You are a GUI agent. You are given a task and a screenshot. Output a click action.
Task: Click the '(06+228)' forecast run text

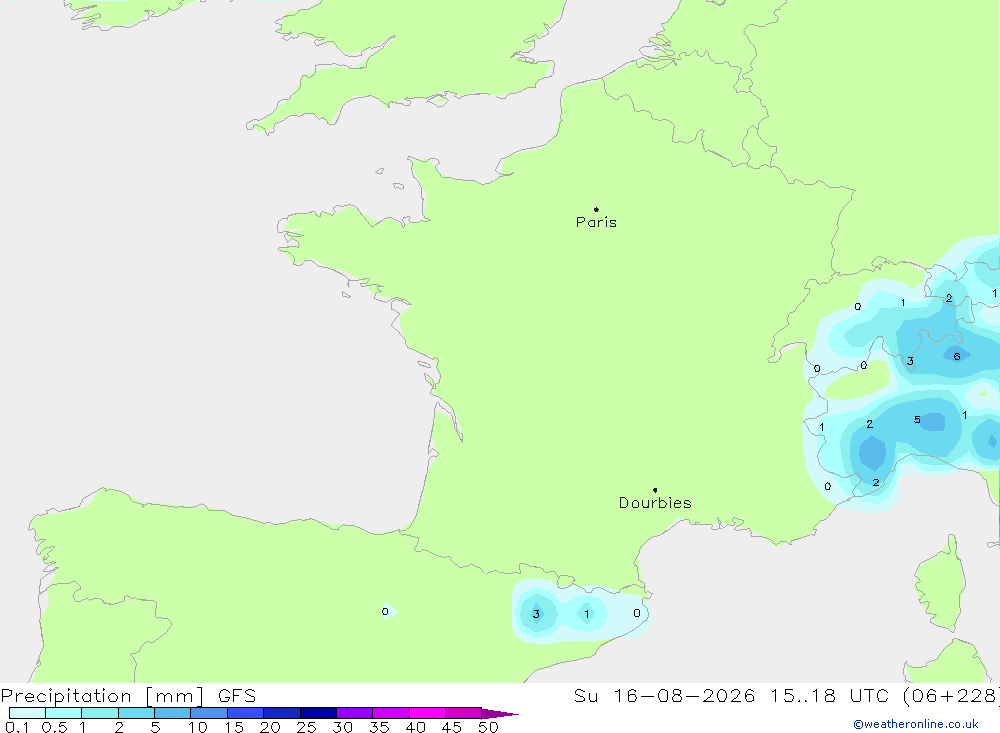coord(951,695)
